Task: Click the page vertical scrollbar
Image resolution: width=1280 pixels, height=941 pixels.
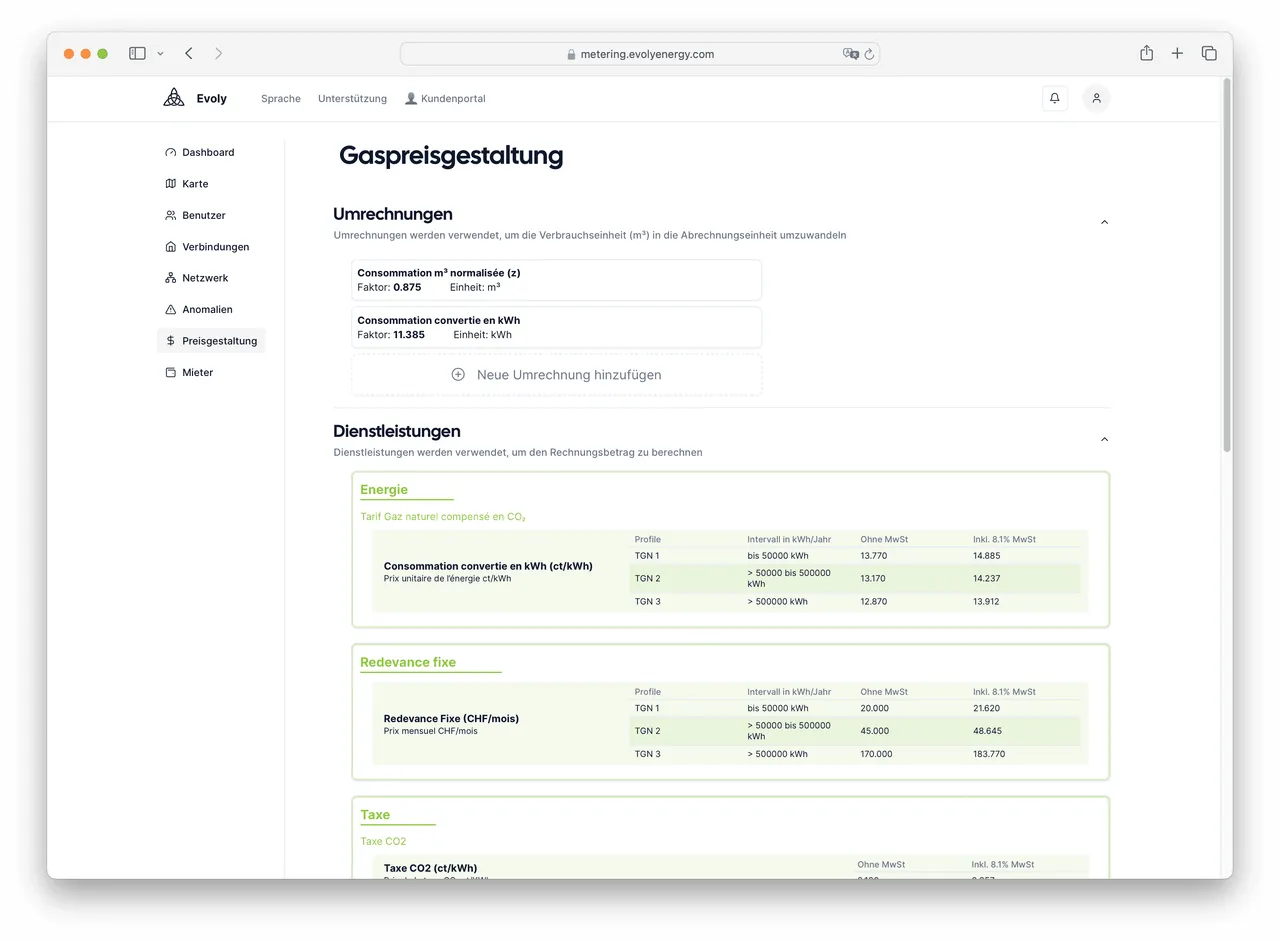Action: (1227, 265)
